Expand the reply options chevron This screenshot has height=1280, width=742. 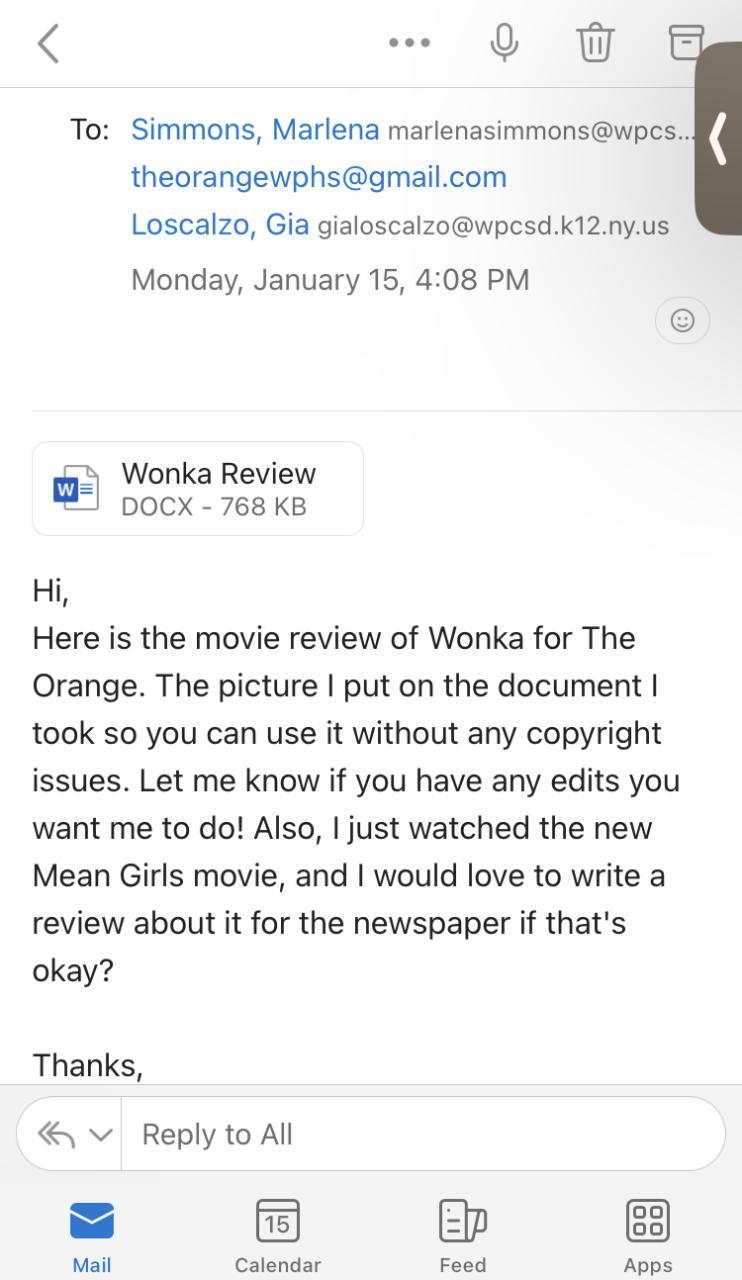pyautogui.click(x=100, y=1134)
